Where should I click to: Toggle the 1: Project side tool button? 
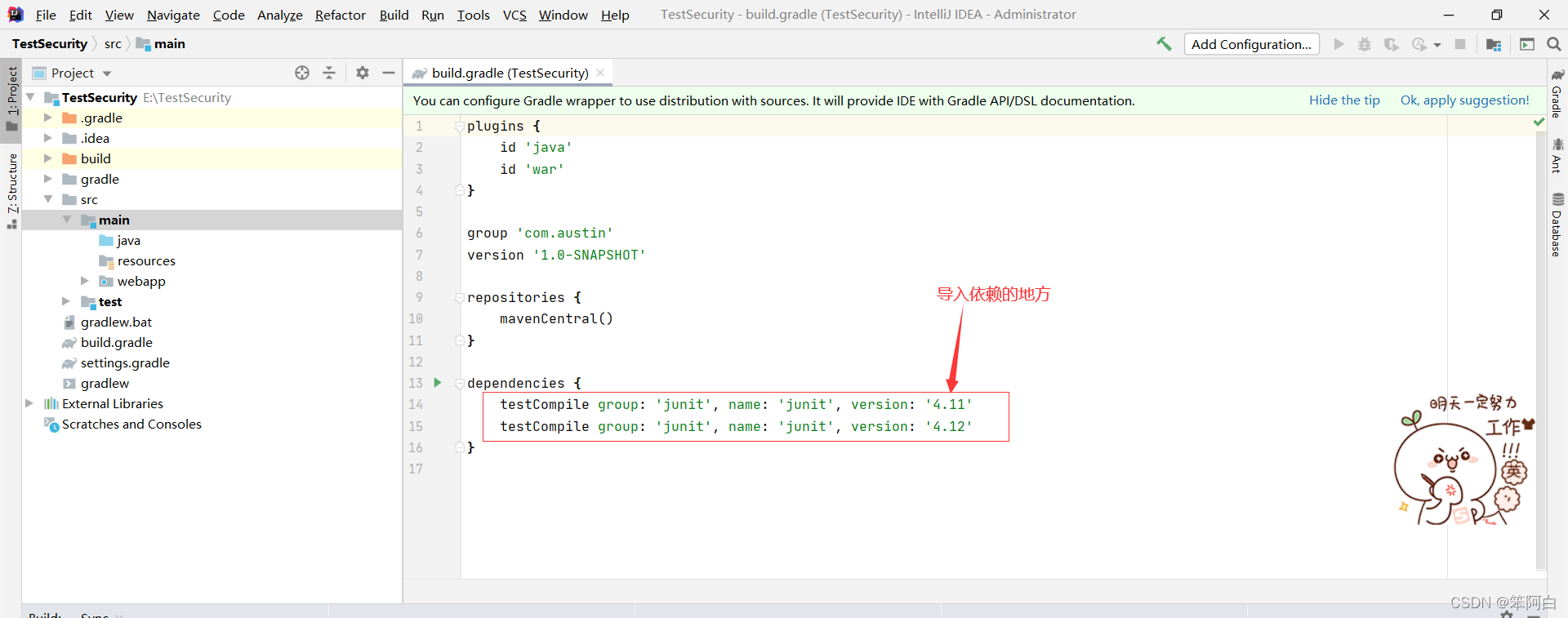pos(11,98)
